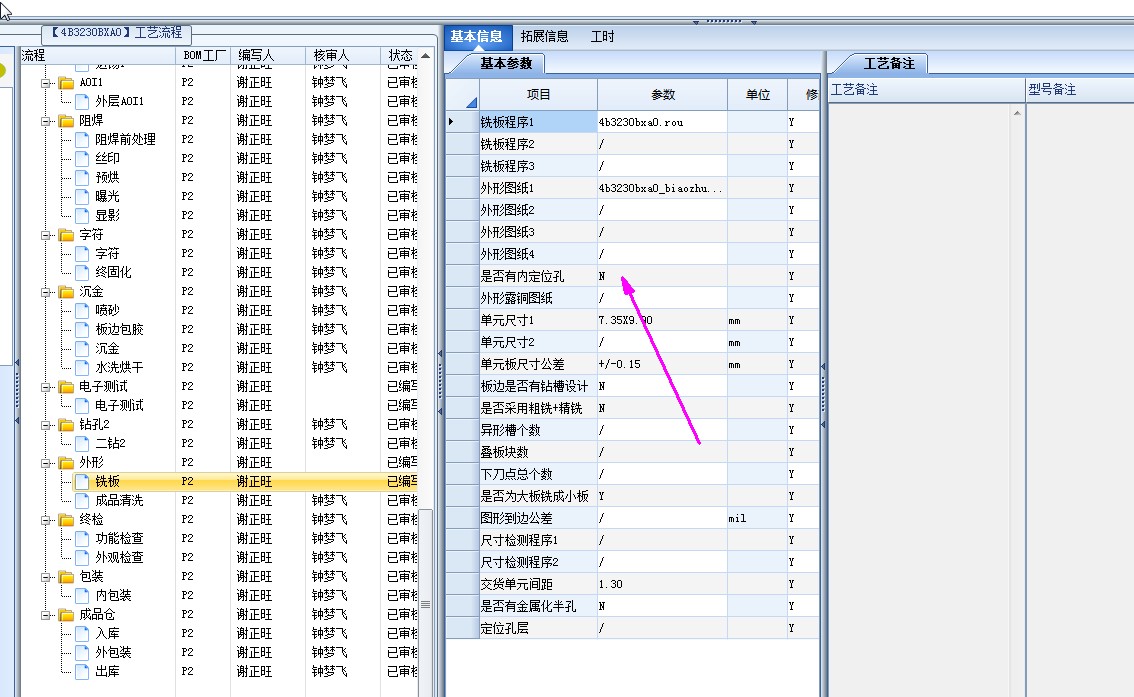Select the 基本参数 sub-tab

point(506,64)
